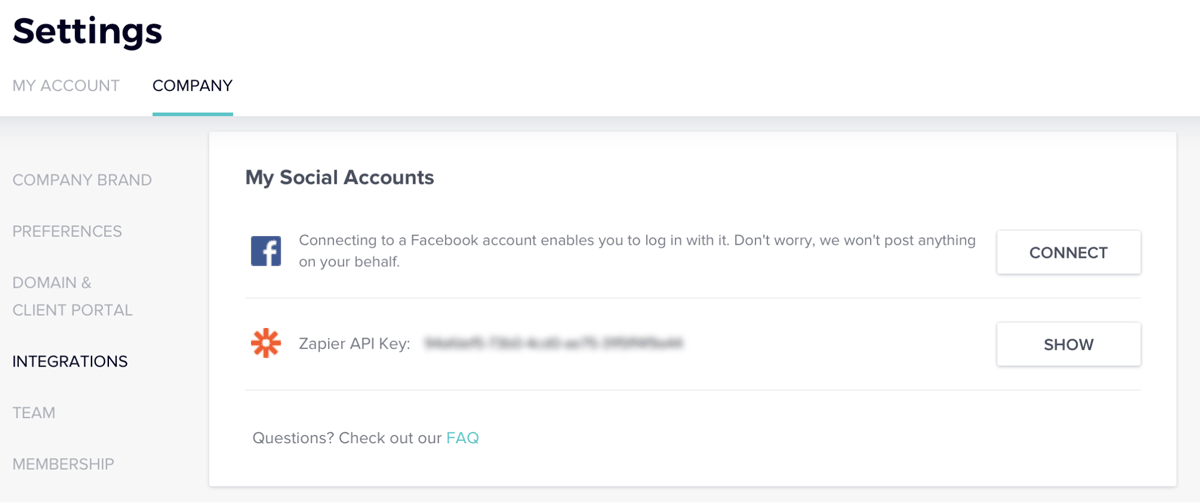Open the FAQ link
Screen dimensions: 1200x503
(463, 438)
